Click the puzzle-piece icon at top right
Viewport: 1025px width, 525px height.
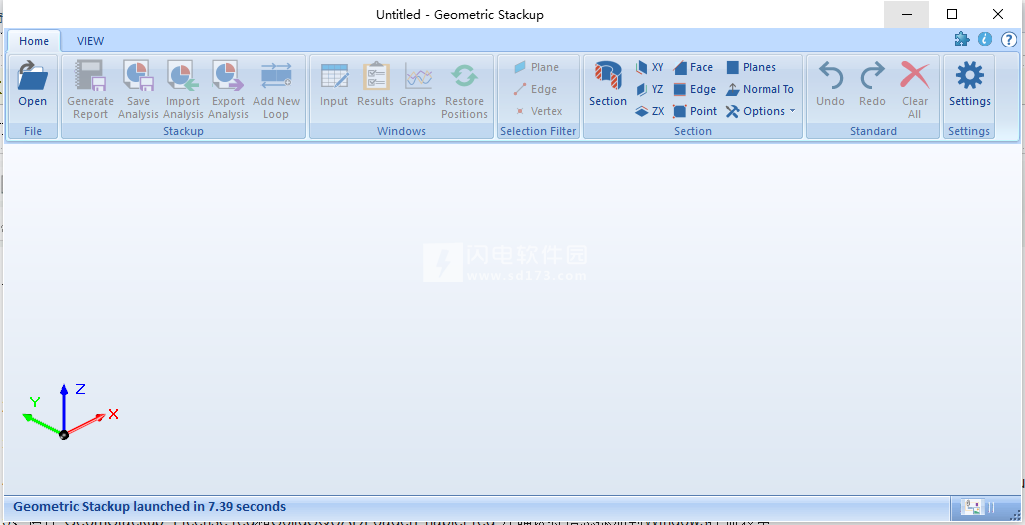962,39
